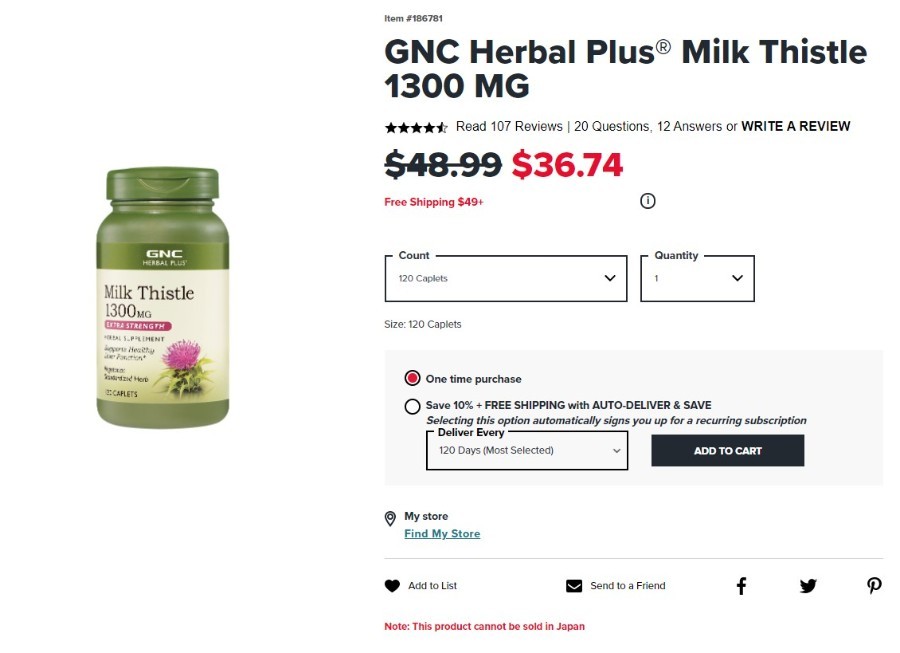Screen dimensions: 900x653
Task: Open the Count dropdown for 120 Caplets
Action: tap(506, 278)
